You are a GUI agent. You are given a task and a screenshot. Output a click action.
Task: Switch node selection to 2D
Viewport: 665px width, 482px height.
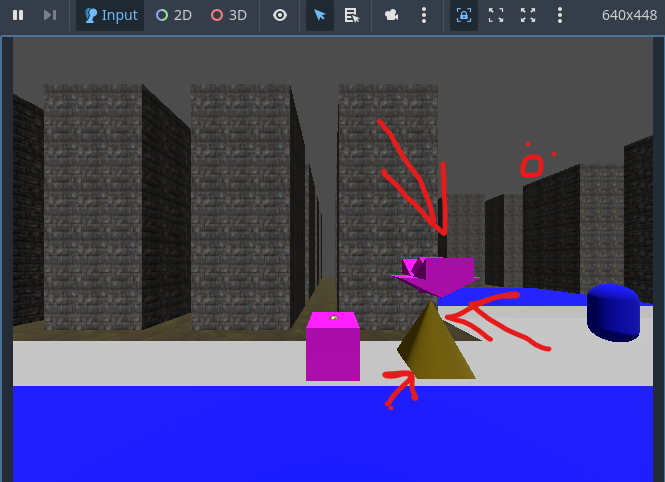pos(174,15)
